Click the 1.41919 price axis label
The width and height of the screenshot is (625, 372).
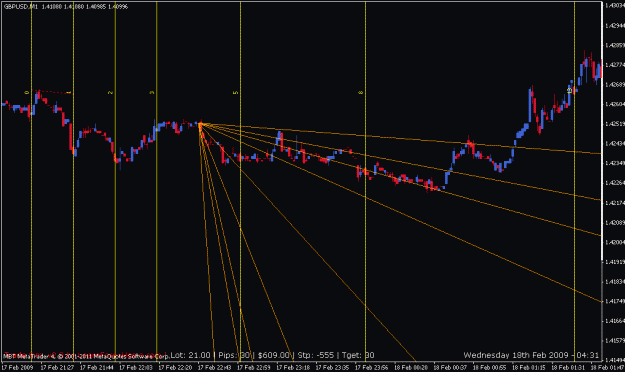(615, 262)
